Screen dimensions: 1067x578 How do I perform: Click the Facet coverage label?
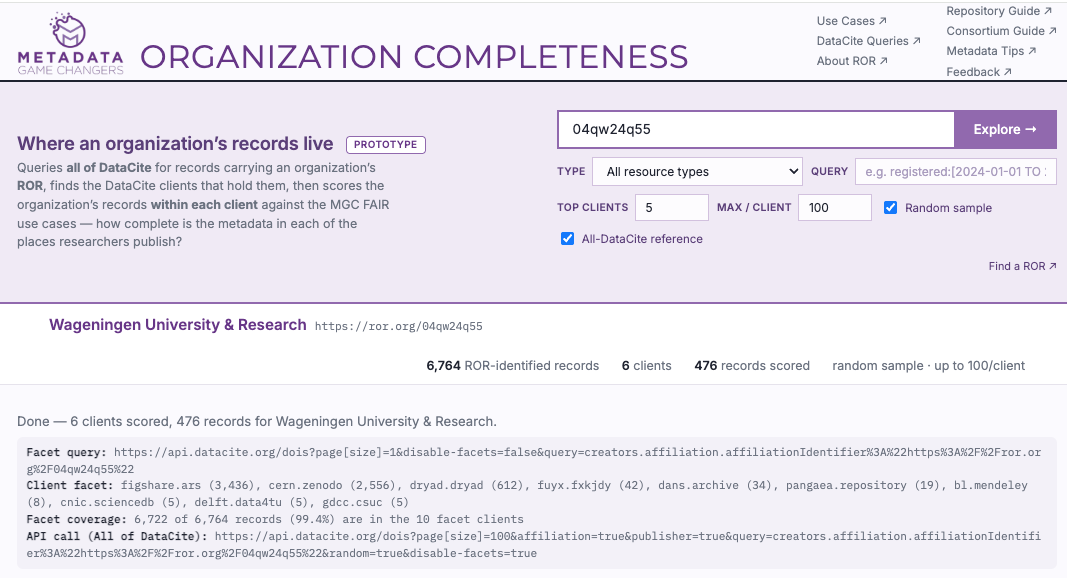click(77, 519)
